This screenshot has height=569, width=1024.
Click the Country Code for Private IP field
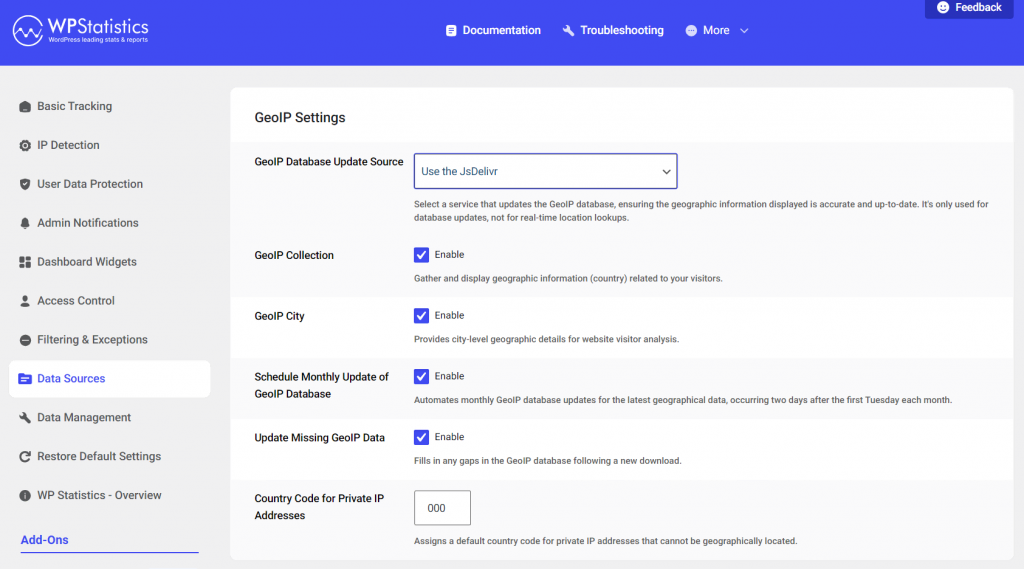[x=442, y=508]
